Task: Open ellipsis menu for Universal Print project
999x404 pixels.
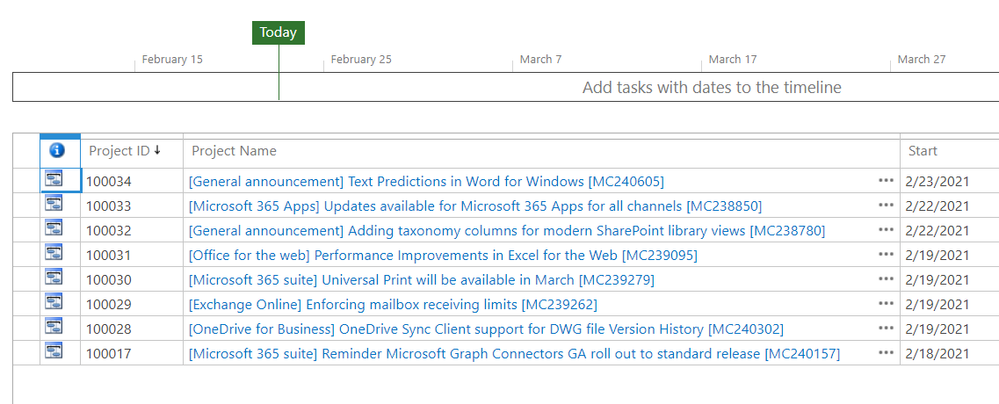Action: (x=885, y=279)
